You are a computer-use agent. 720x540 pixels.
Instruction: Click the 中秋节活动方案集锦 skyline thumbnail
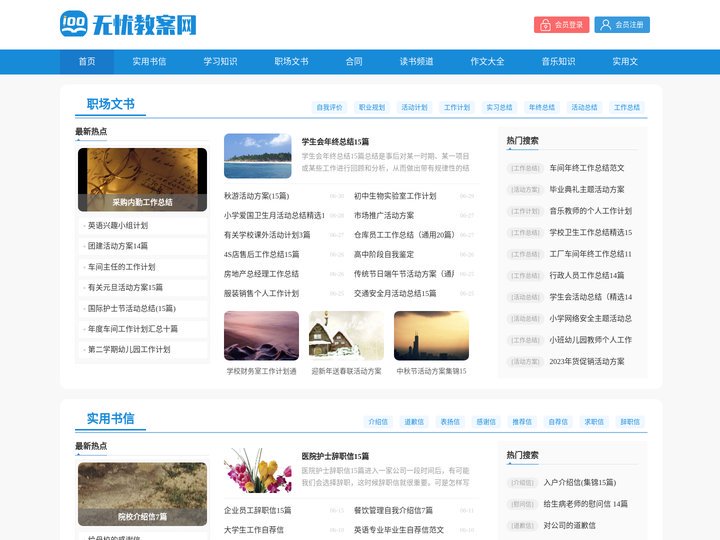(431, 336)
